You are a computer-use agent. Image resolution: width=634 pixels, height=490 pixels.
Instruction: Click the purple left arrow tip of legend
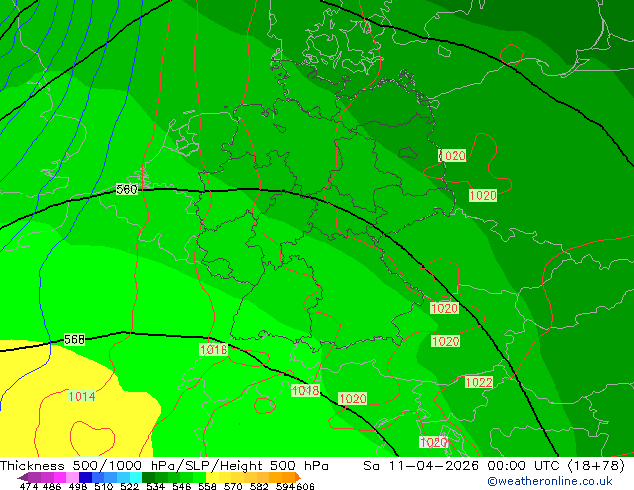point(22,477)
